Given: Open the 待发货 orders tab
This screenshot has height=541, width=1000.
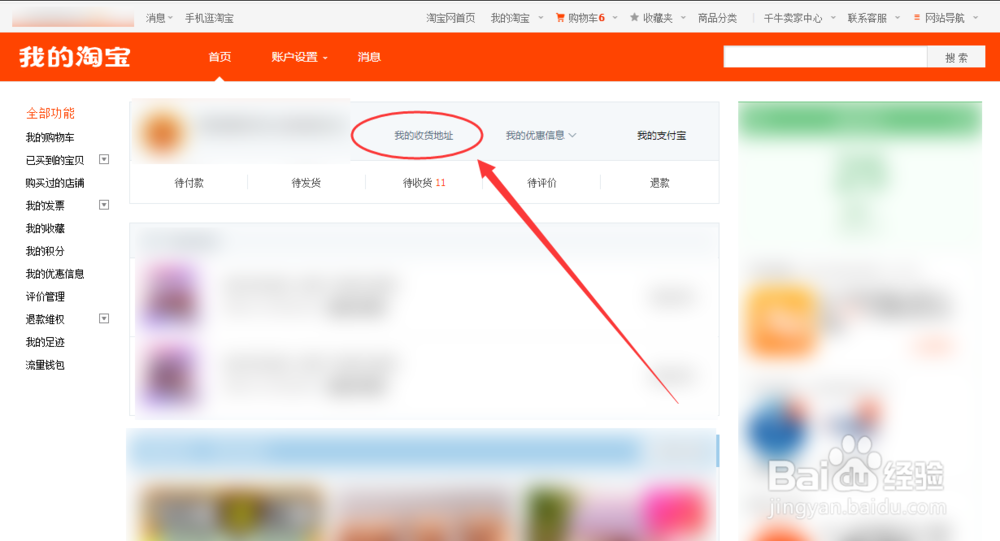Looking at the screenshot, I should click(x=306, y=183).
